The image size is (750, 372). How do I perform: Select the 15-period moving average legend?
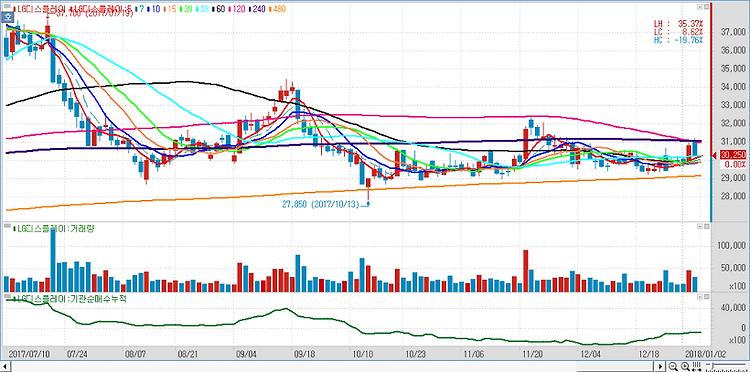click(x=170, y=9)
